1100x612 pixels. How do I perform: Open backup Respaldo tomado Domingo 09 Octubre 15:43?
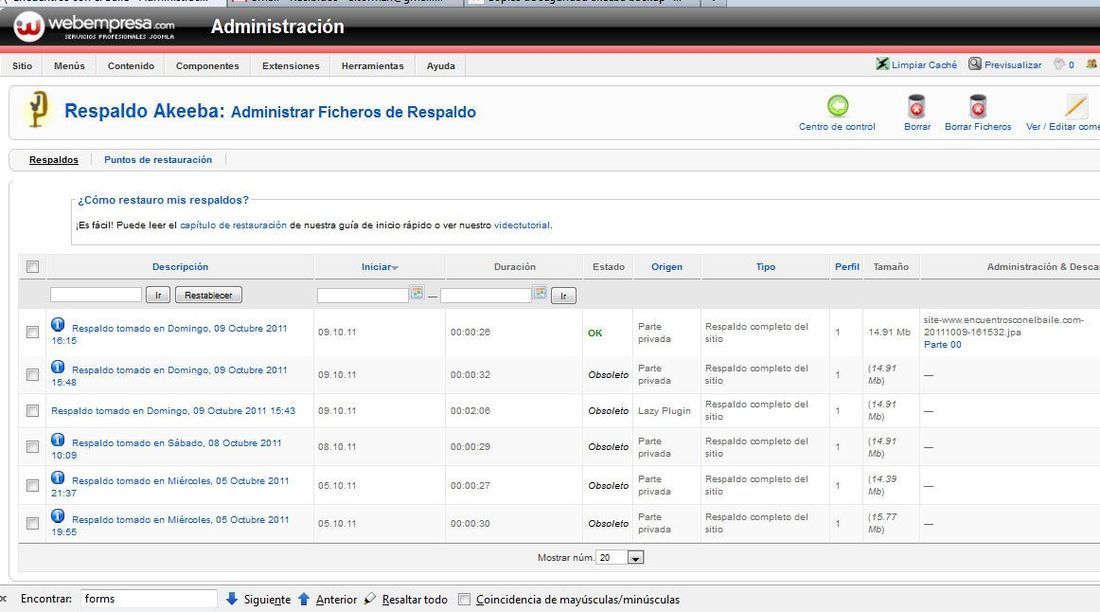(173, 411)
